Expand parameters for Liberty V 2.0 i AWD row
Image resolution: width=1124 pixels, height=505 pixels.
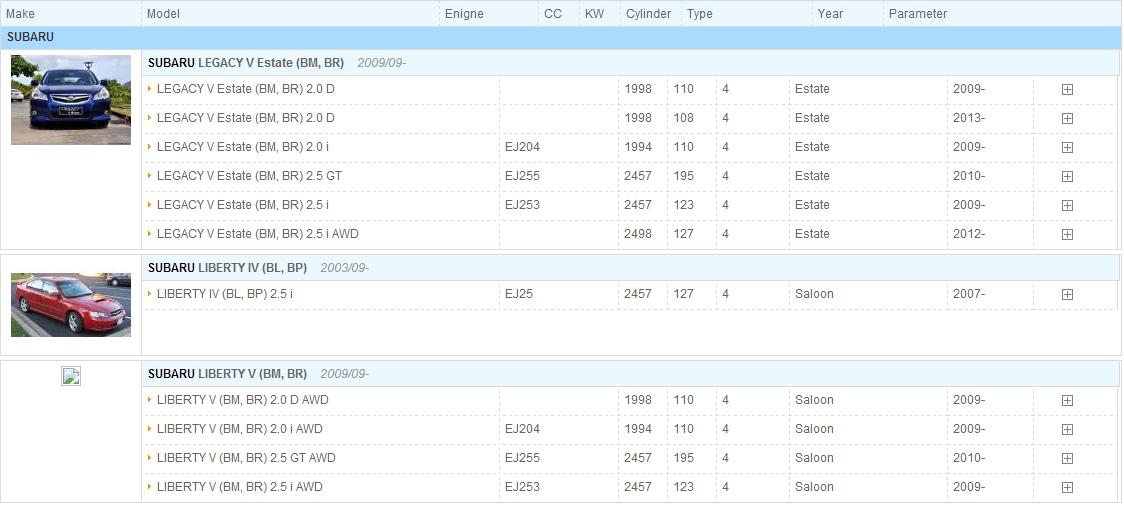click(1067, 429)
